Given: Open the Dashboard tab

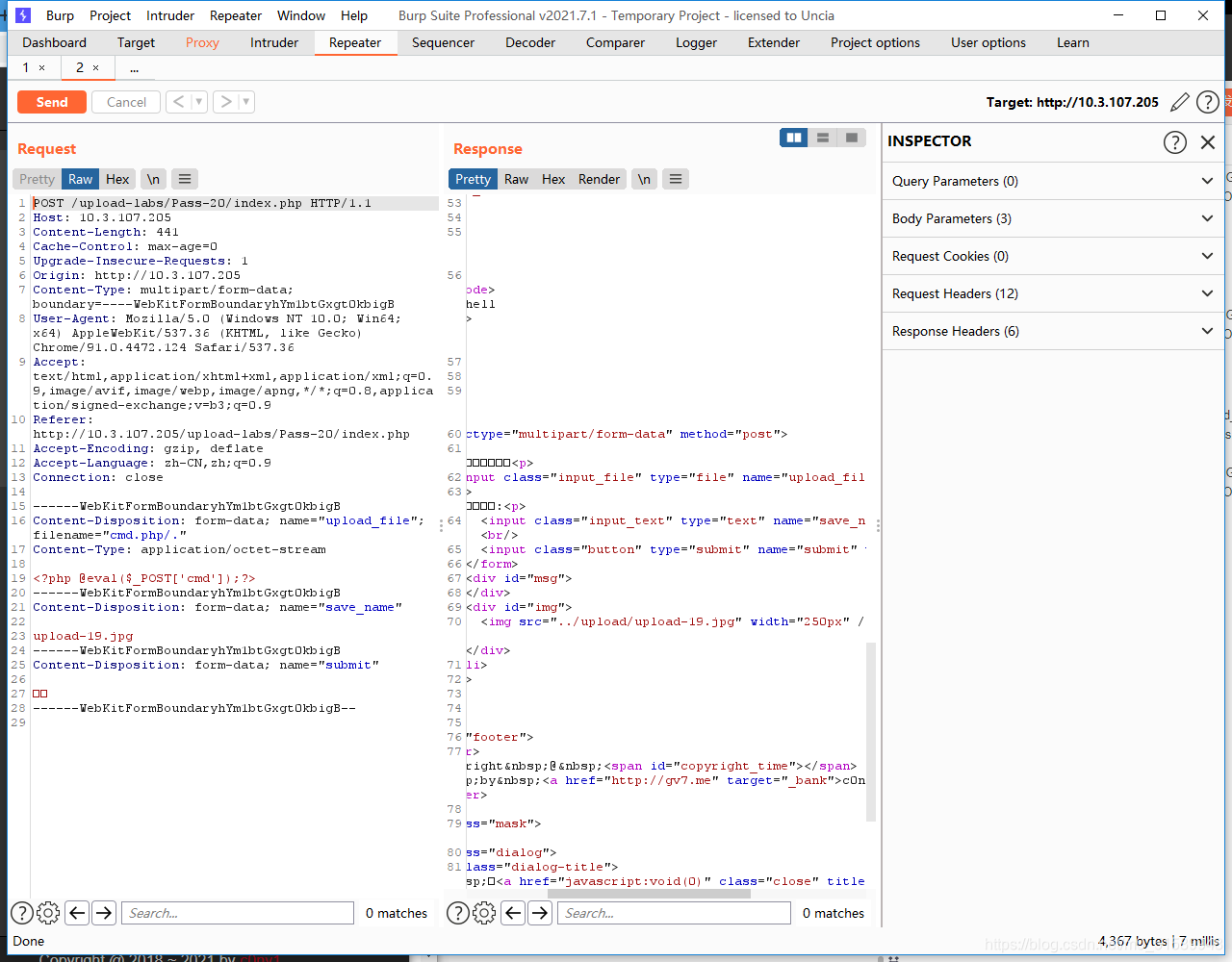Looking at the screenshot, I should [54, 42].
